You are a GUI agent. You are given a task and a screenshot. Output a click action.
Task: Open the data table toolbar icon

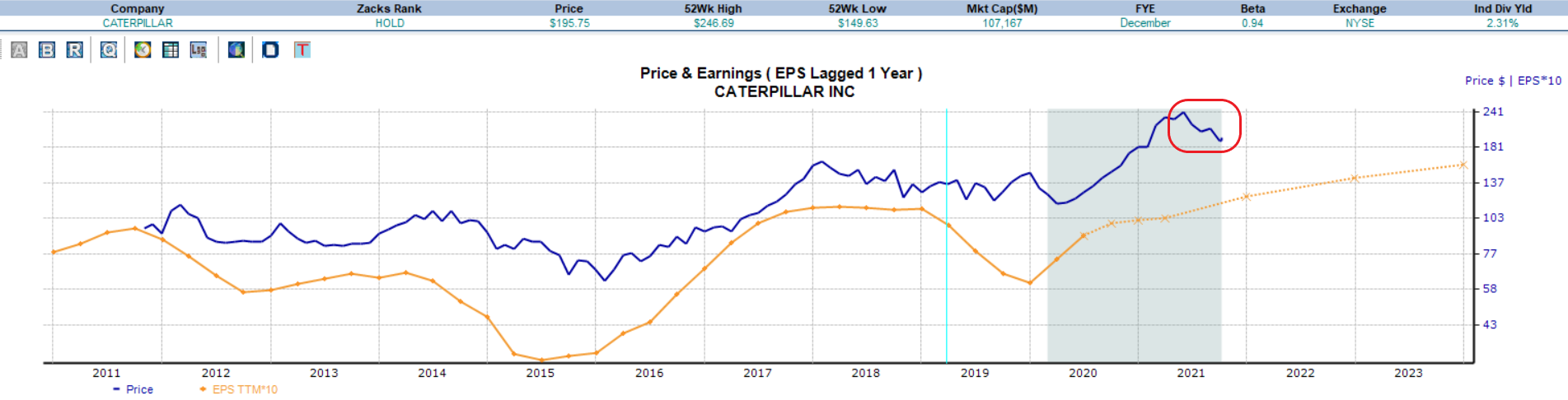click(171, 50)
